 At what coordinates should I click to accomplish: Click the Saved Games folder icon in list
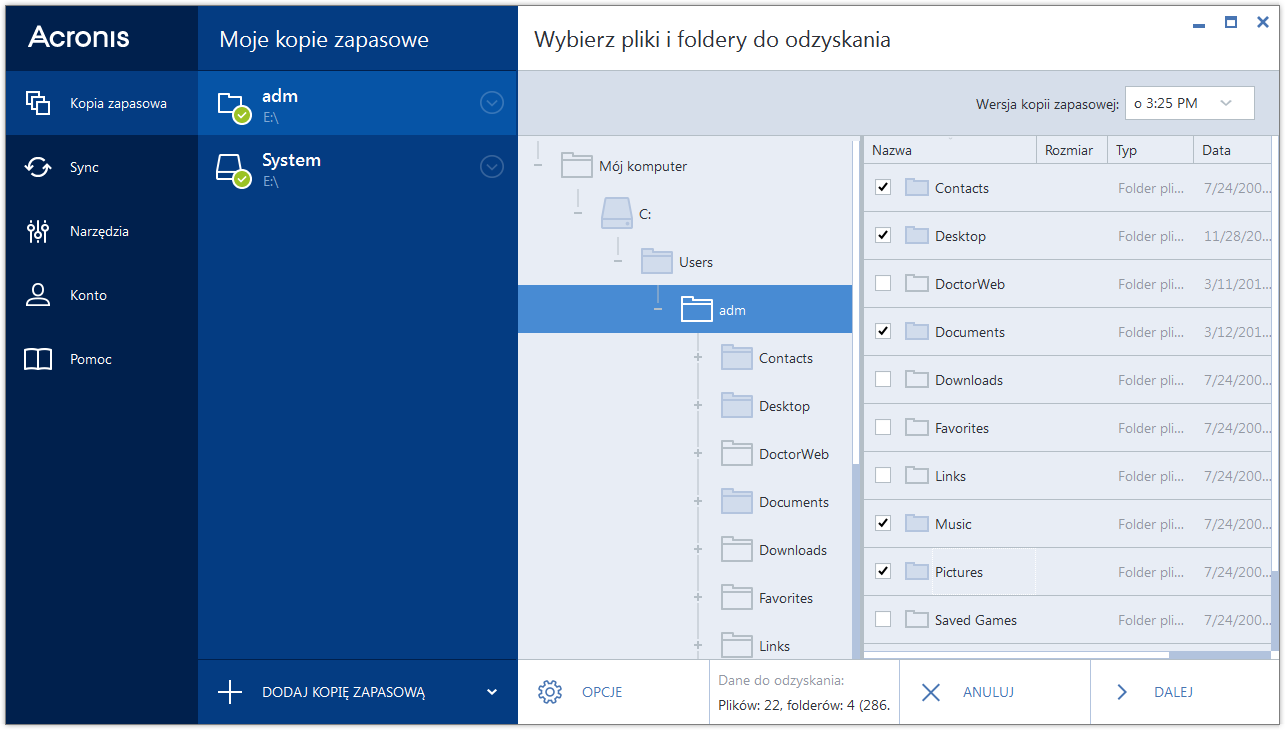[x=917, y=619]
